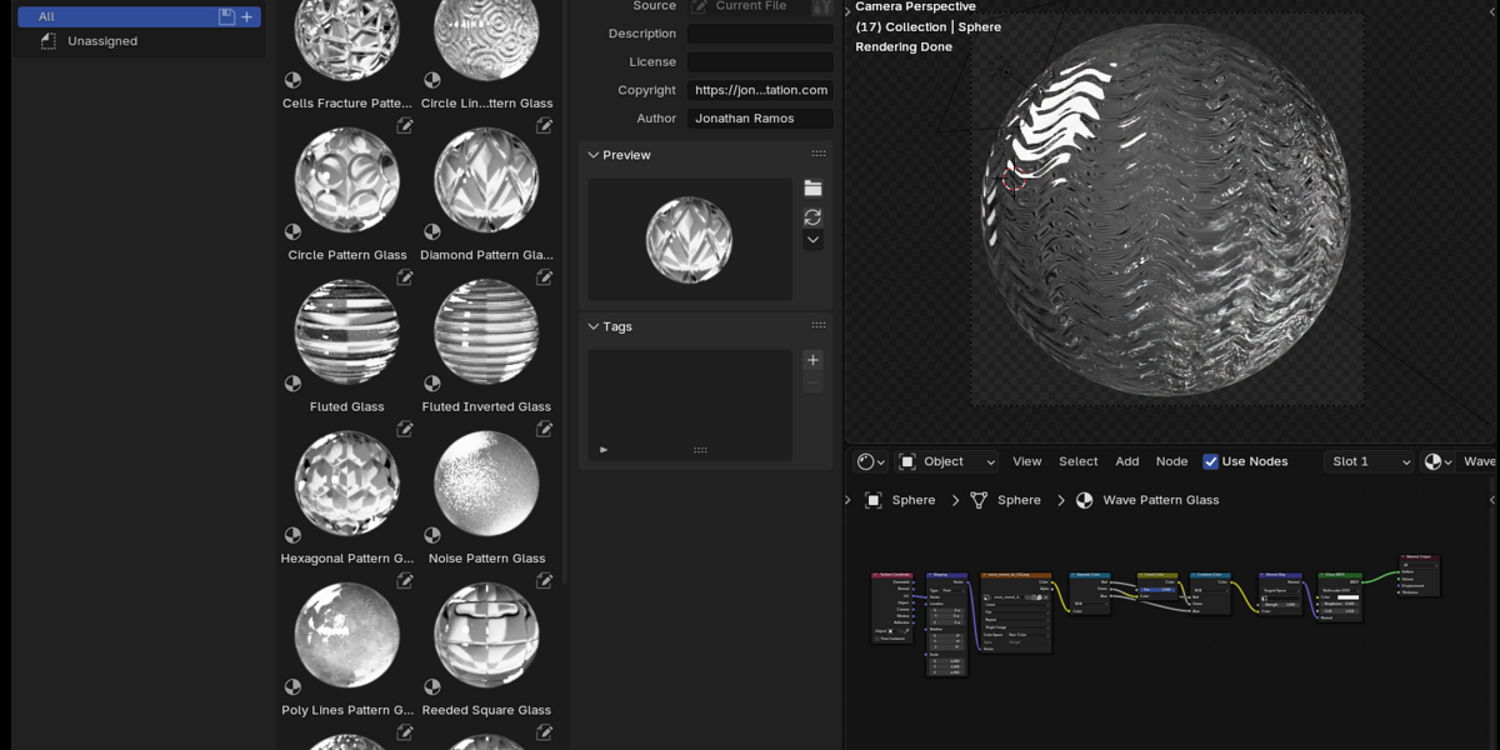Click the "Camera Perspective" viewport label
Image resolution: width=1500 pixels, height=750 pixels.
coord(915,7)
